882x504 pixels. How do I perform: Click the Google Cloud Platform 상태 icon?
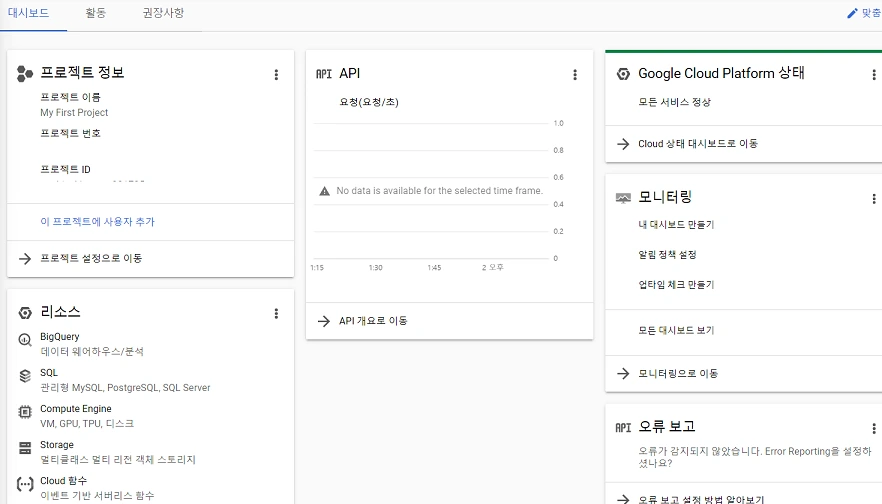(x=623, y=74)
